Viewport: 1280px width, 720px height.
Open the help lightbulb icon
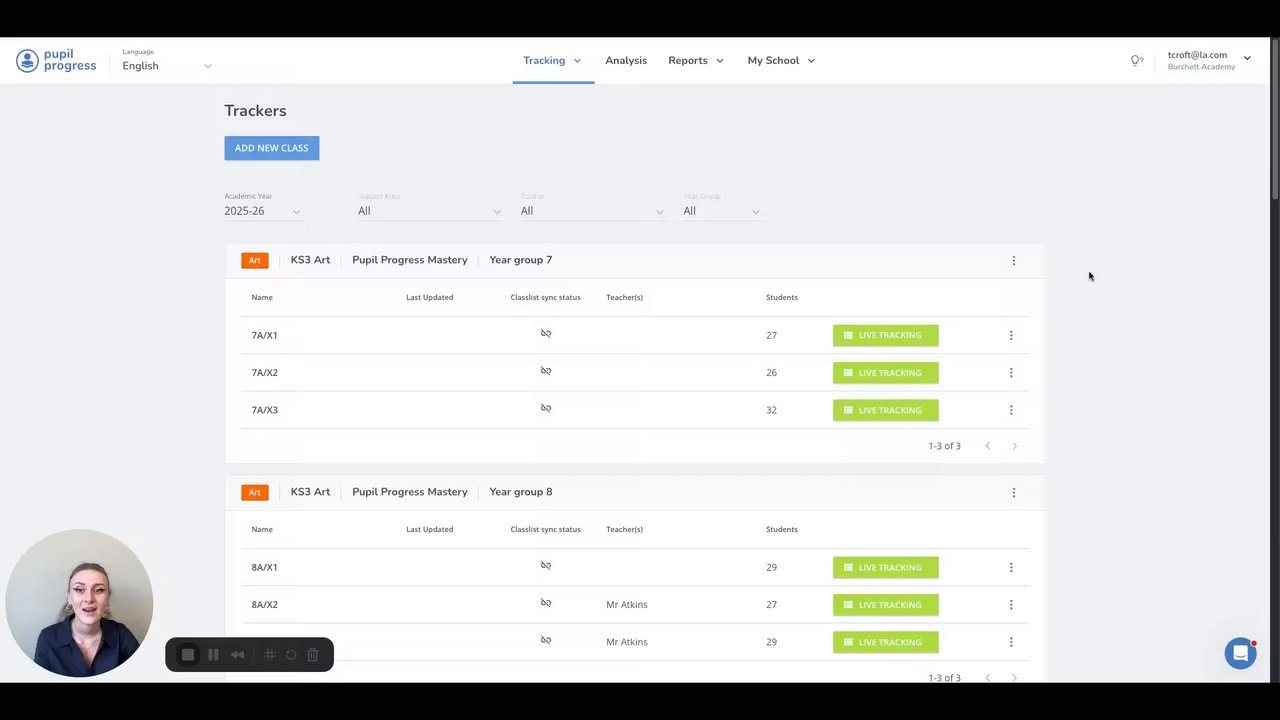coord(1136,60)
